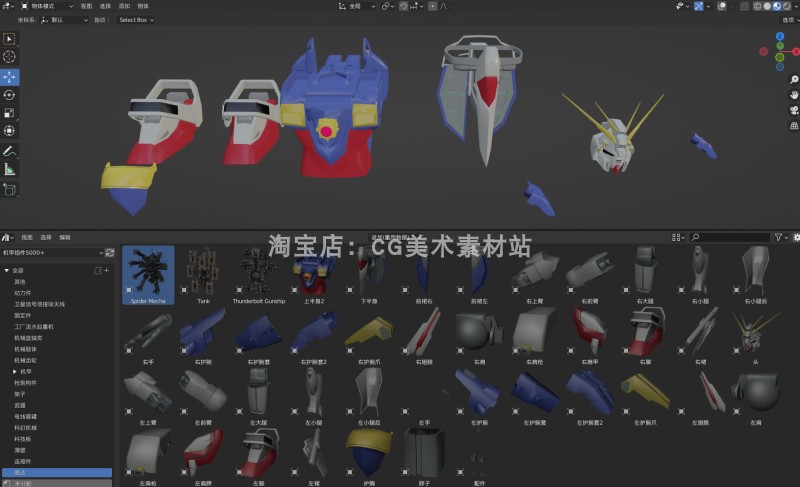Expand the 机甲 catalog node
This screenshot has height=487, width=800.
coord(15,372)
